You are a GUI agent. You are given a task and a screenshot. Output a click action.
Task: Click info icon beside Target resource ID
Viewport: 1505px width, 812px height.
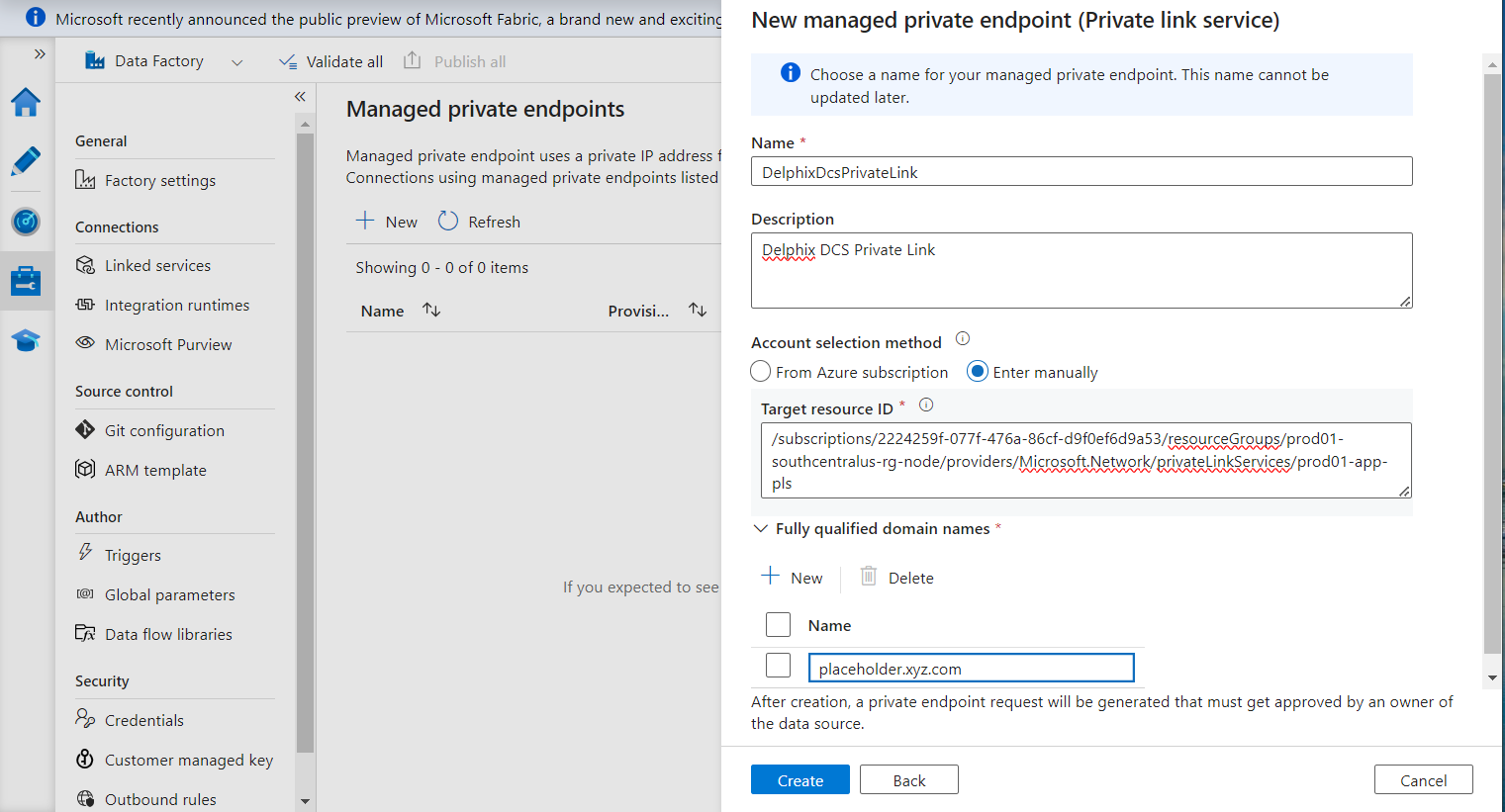point(926,405)
